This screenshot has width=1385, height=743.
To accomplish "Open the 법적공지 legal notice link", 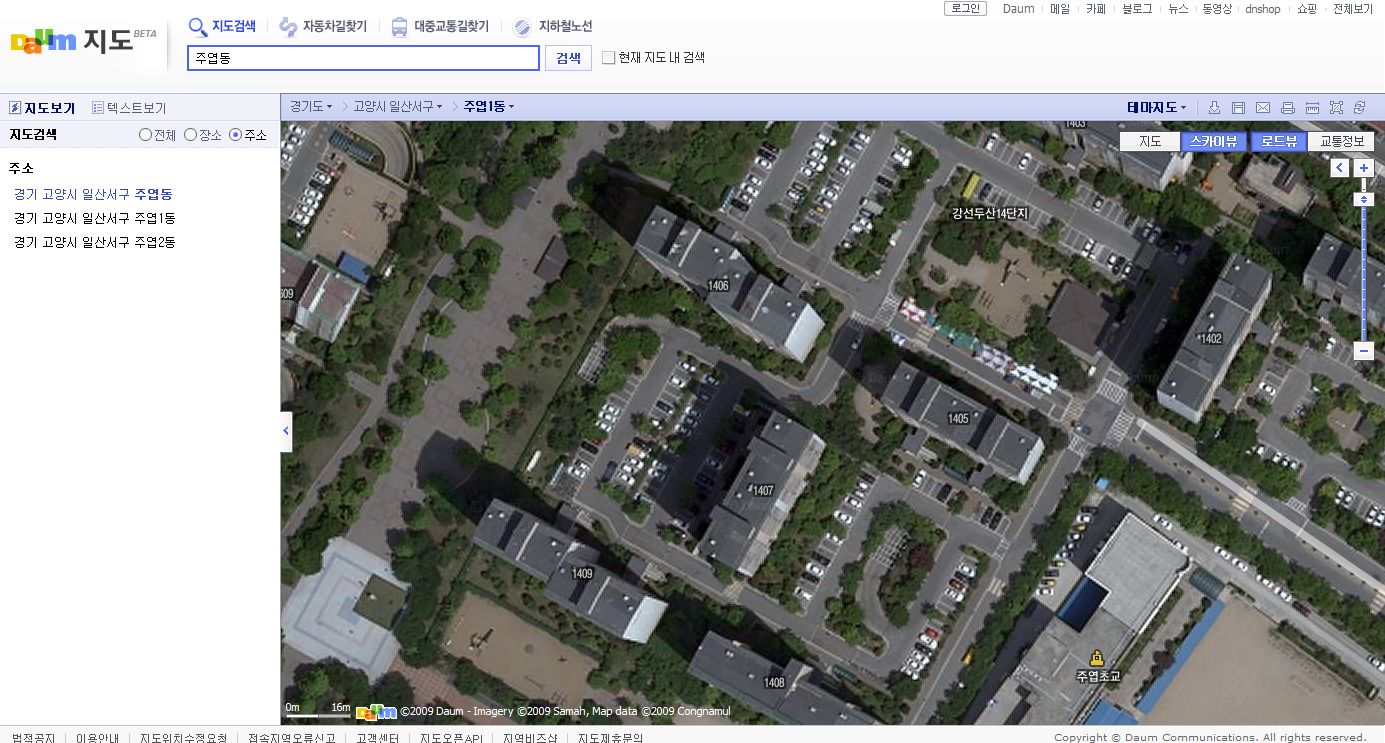I will point(33,738).
